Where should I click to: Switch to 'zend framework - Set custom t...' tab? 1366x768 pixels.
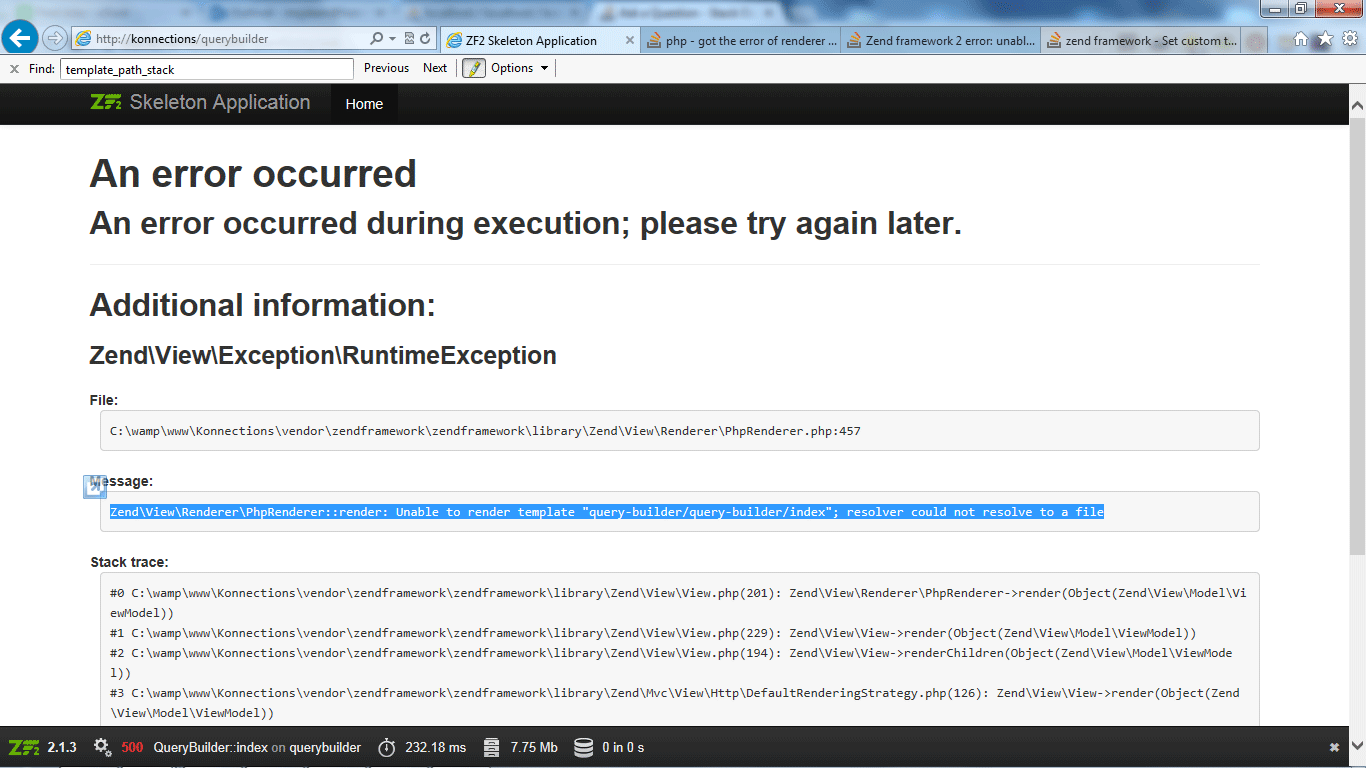tap(1141, 41)
